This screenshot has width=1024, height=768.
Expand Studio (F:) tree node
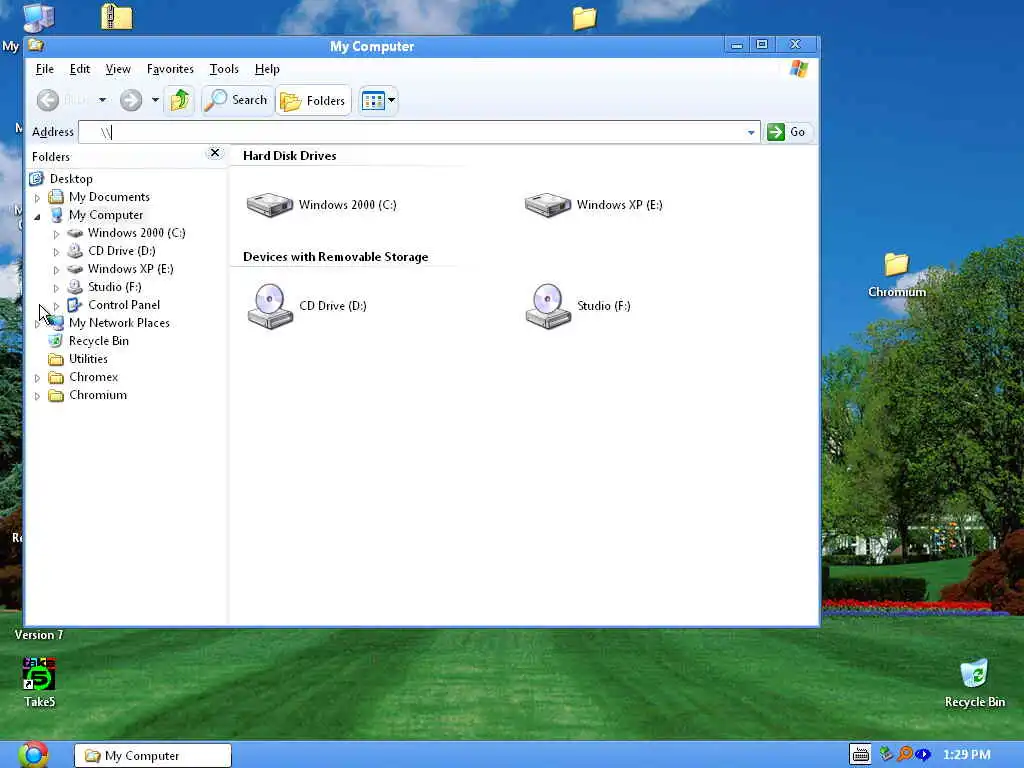pos(56,287)
